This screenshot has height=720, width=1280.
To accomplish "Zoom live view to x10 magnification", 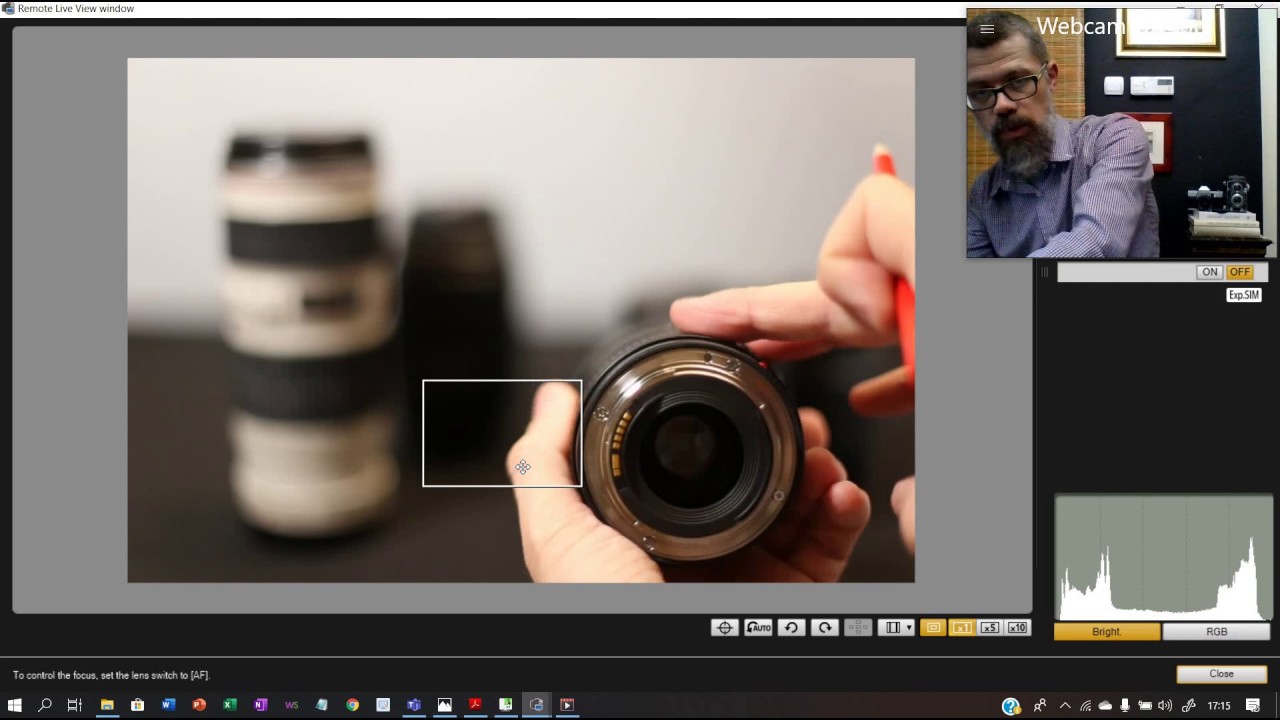I will pos(1017,628).
